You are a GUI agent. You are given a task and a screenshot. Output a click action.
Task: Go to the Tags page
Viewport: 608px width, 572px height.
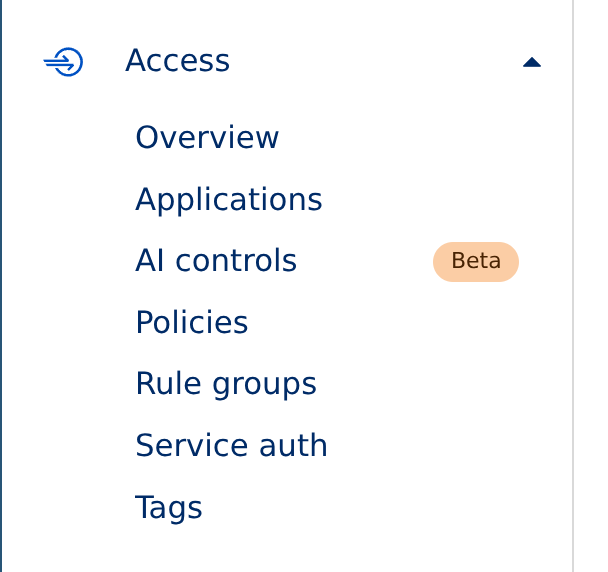(168, 508)
